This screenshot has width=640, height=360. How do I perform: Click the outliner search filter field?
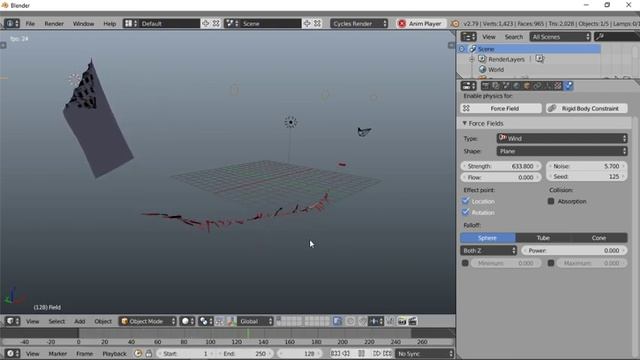pos(616,37)
